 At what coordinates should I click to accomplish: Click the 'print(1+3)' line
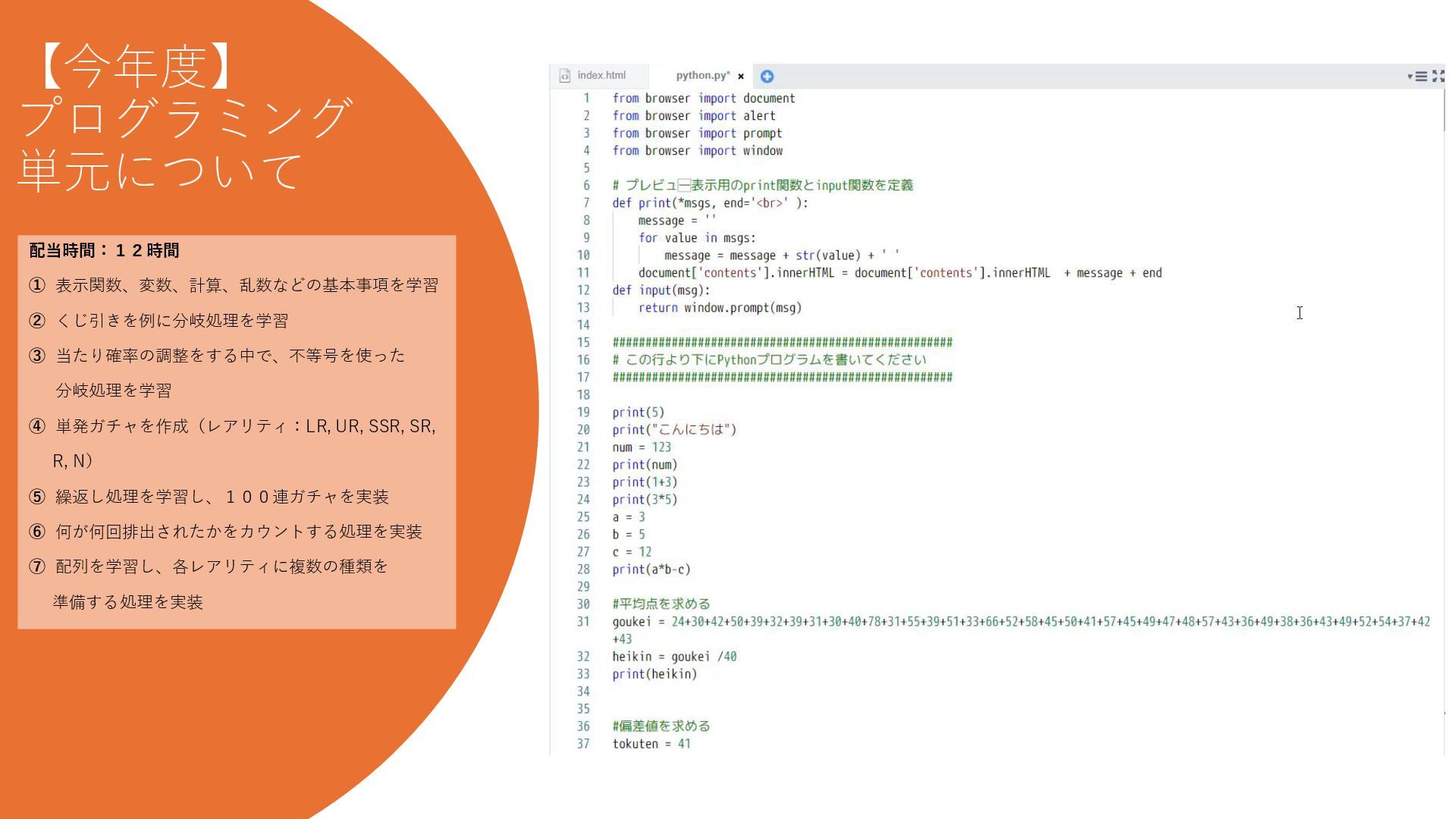pyautogui.click(x=645, y=482)
